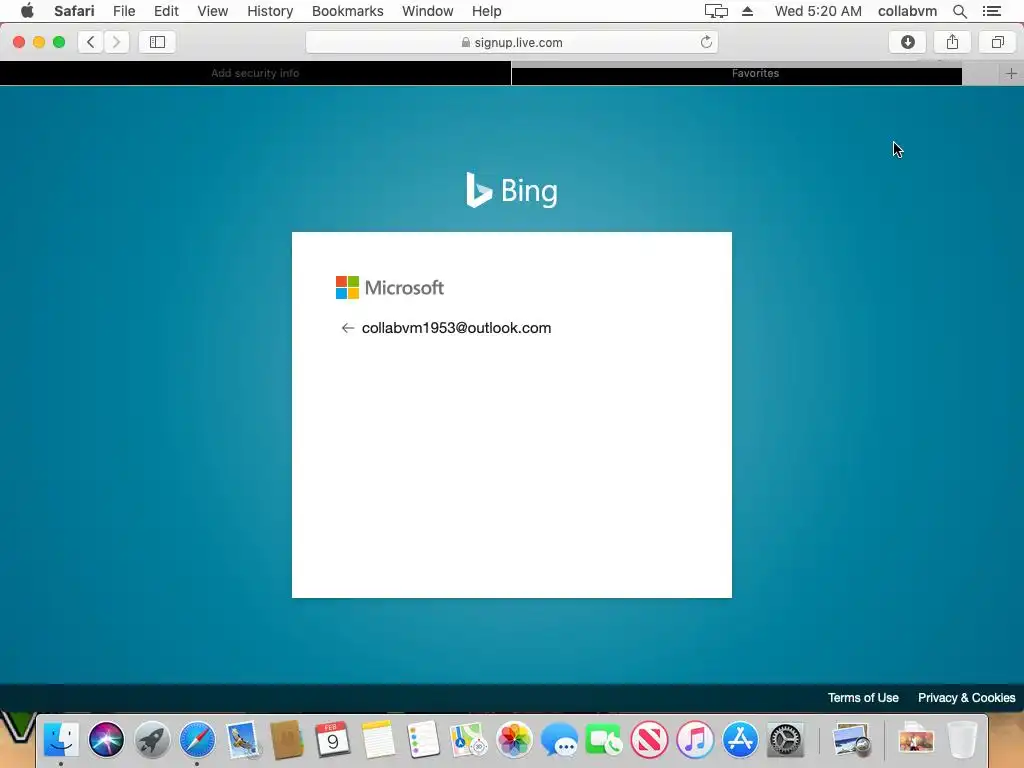The height and width of the screenshot is (768, 1024).
Task: Go back using the arrow beside the email
Action: (347, 328)
